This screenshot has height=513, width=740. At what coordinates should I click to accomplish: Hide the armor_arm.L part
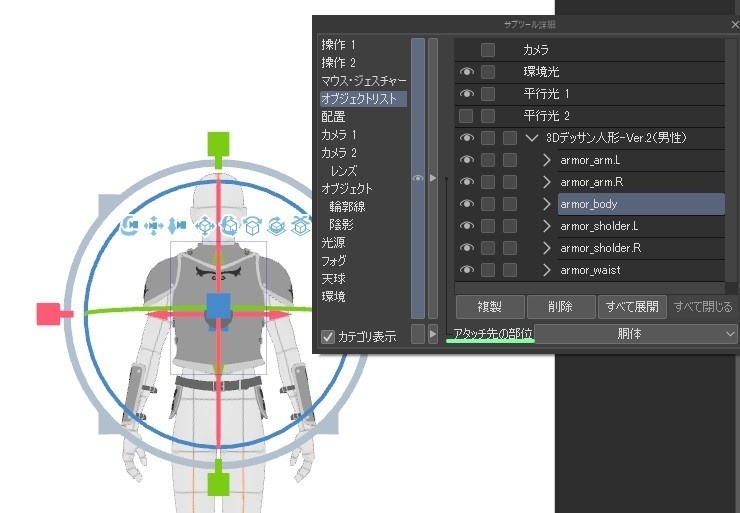466,160
